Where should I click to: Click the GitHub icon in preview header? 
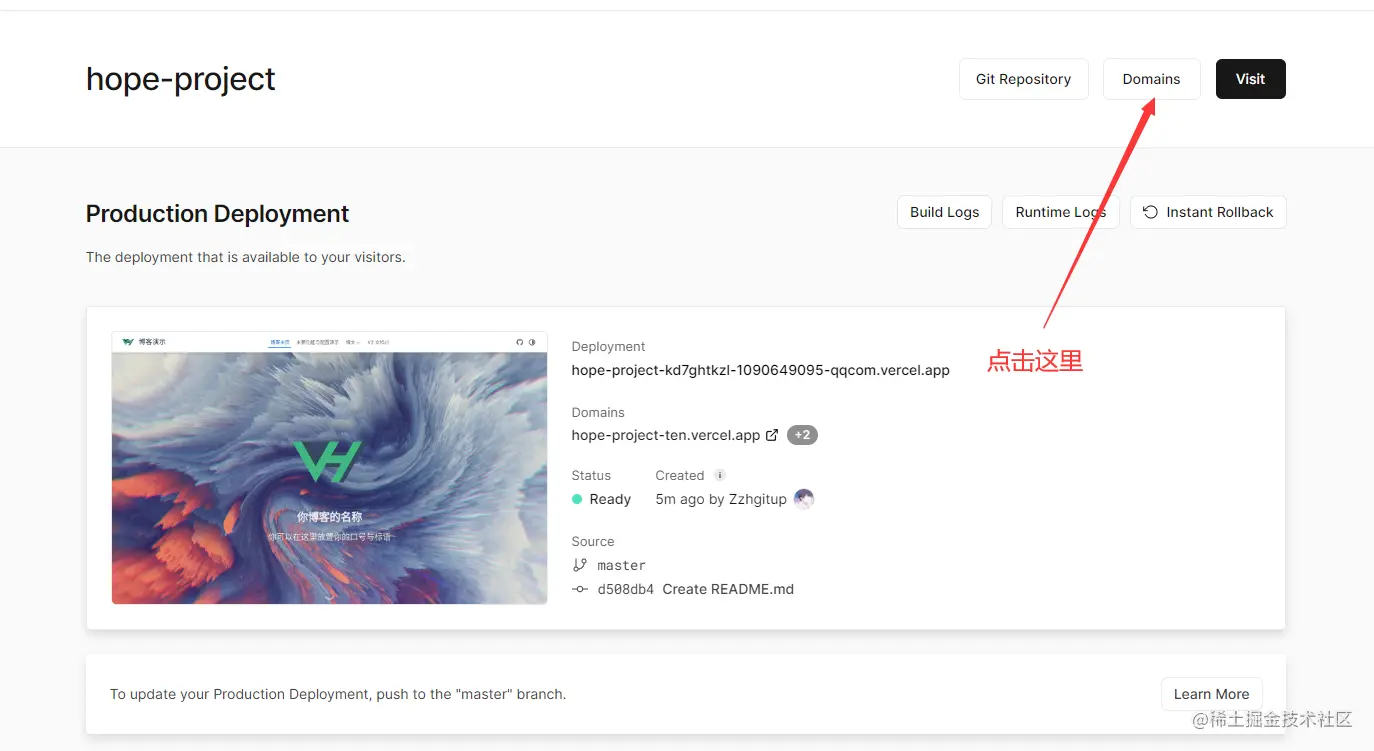click(520, 342)
